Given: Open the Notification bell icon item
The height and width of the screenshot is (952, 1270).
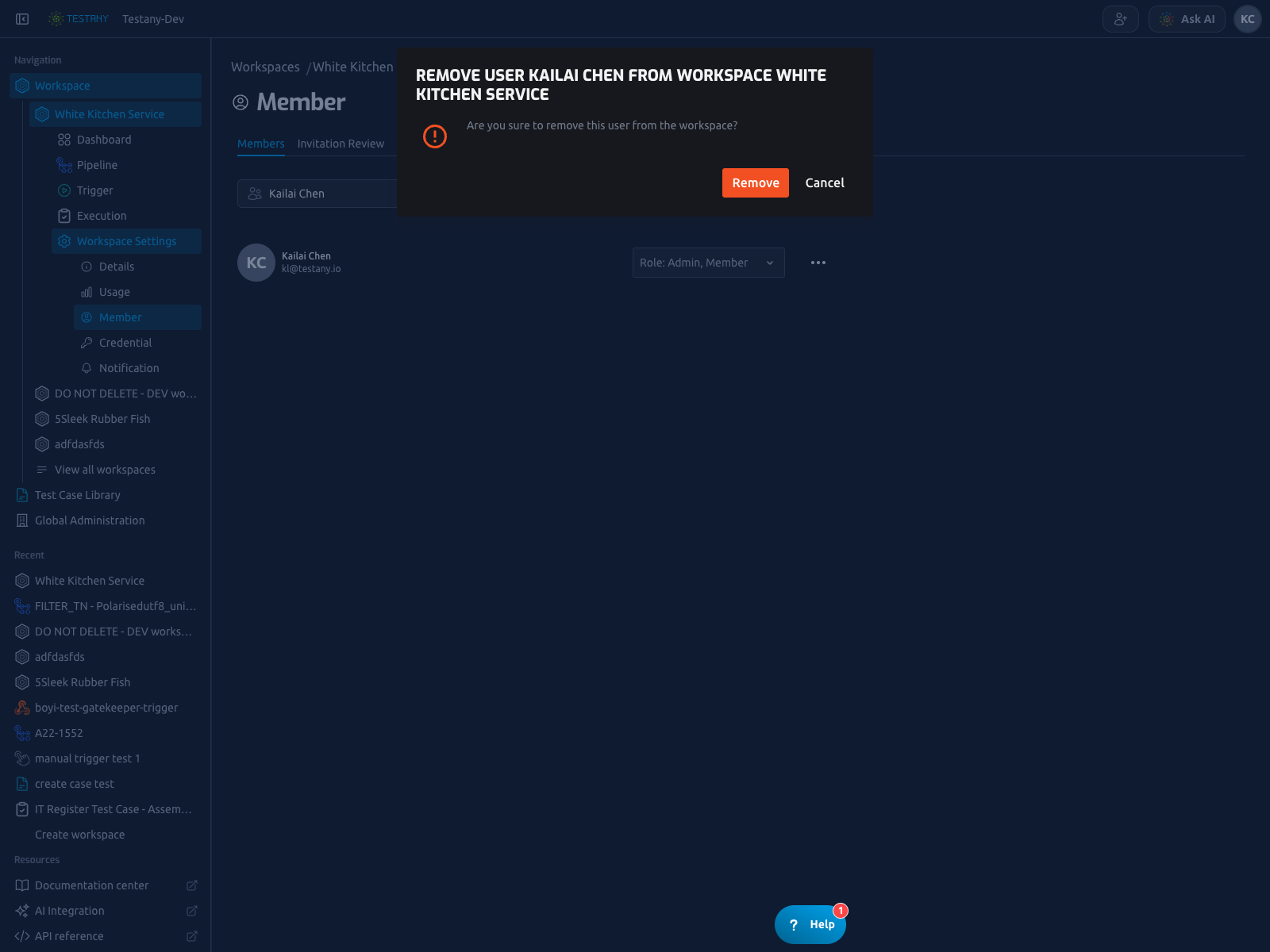Looking at the screenshot, I should point(137,368).
